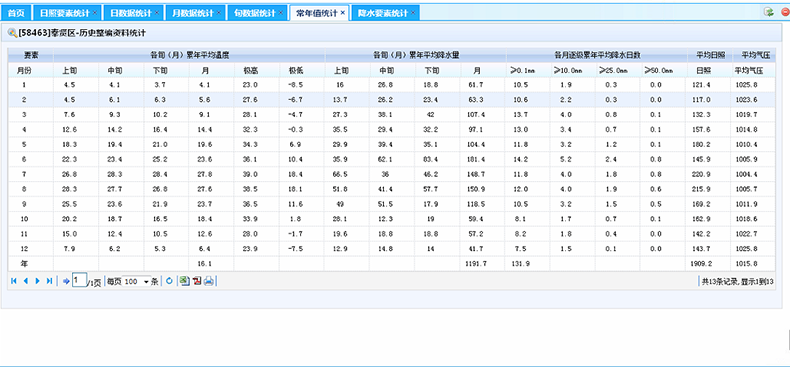Click annual mean temperature 16.1
This screenshot has height=367, width=790.
(204, 264)
